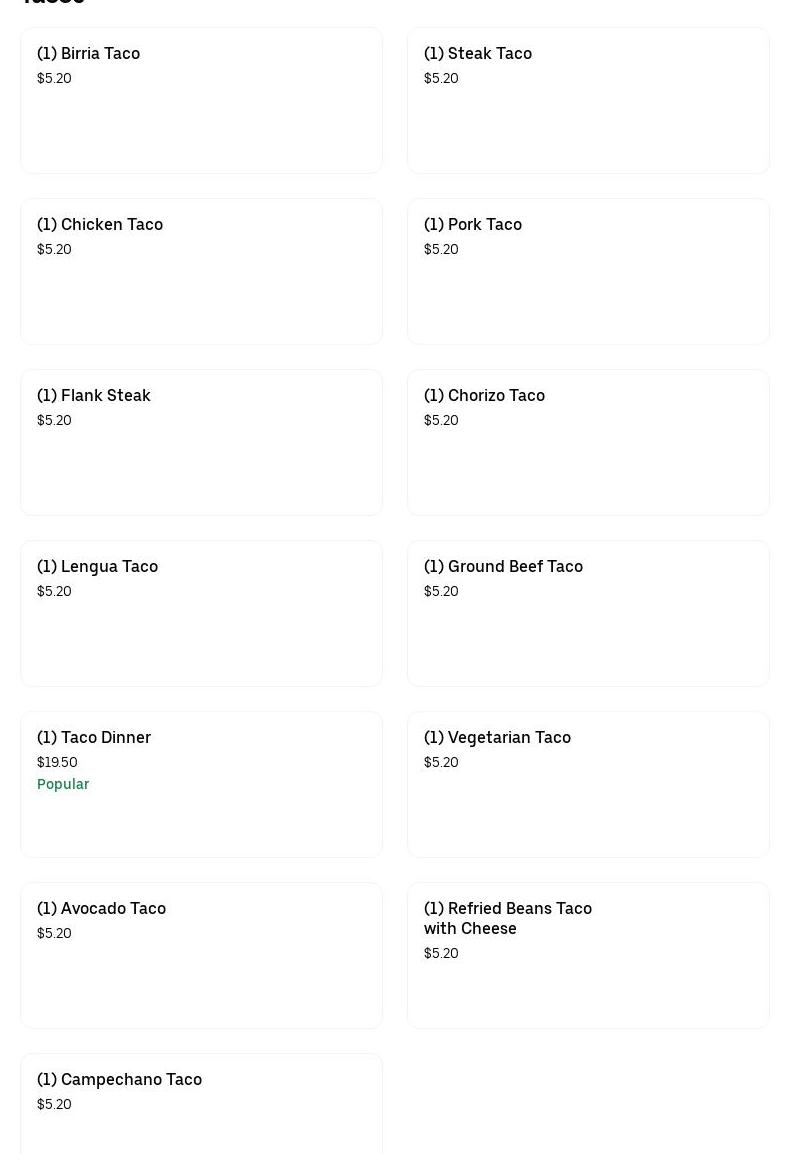The width and height of the screenshot is (804, 1154).
Task: Click the price below Vegetarian Taco
Action: pyautogui.click(x=441, y=762)
